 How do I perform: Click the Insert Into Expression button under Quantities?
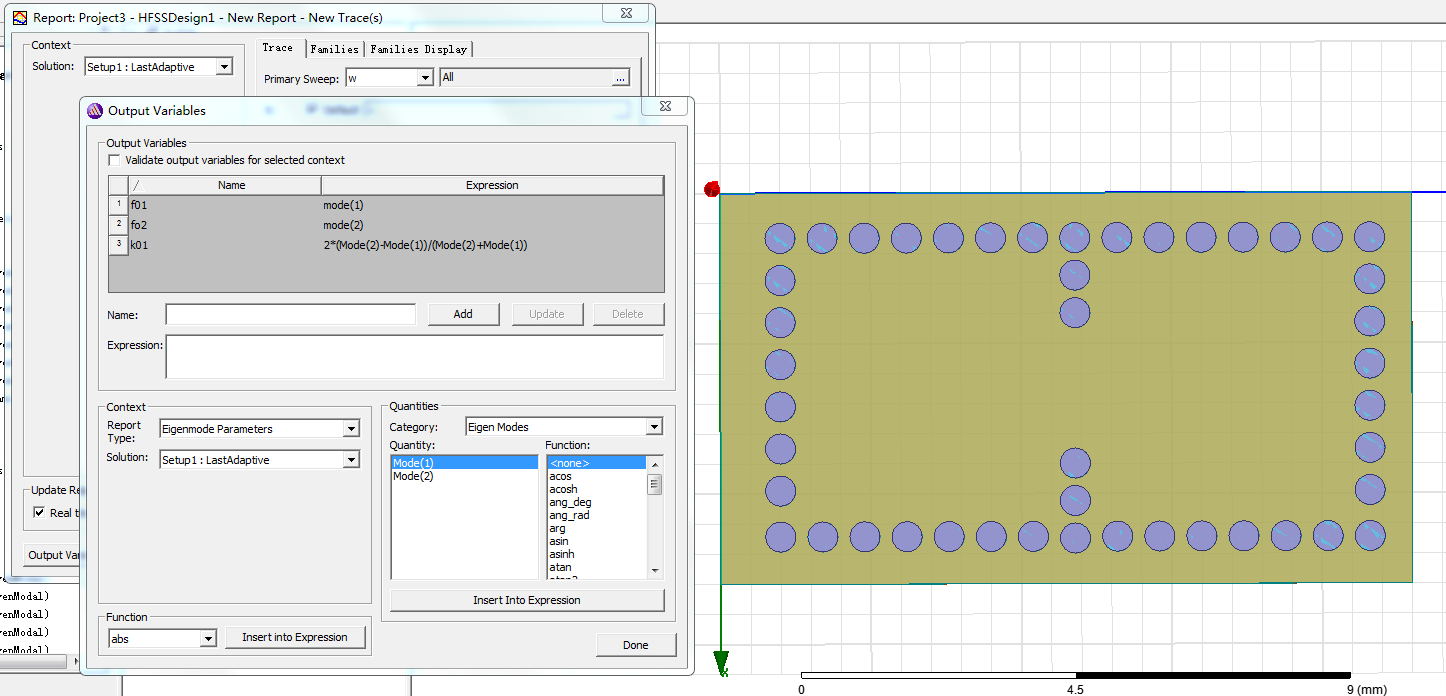tap(527, 600)
